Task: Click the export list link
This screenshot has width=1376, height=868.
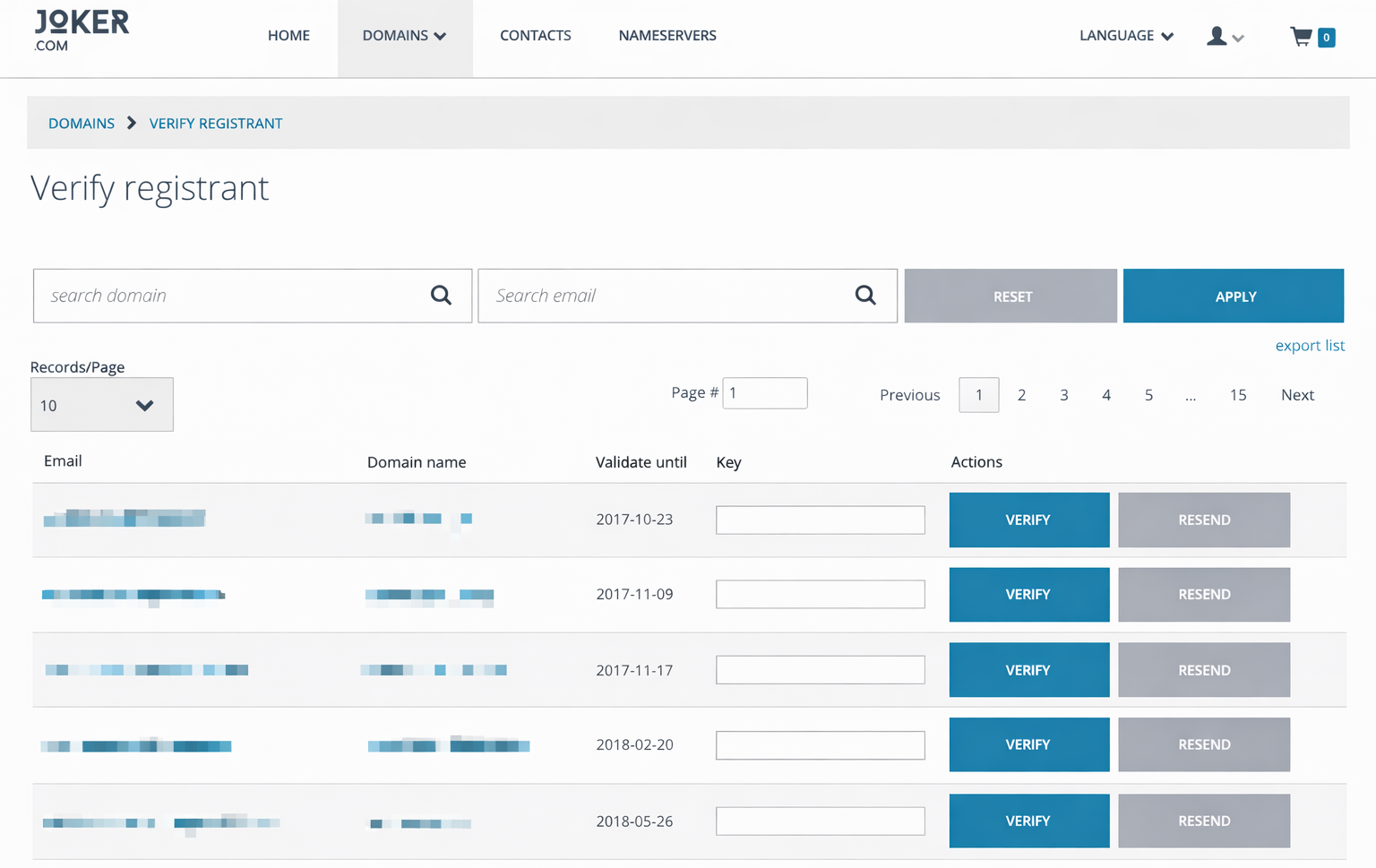Action: [x=1309, y=346]
